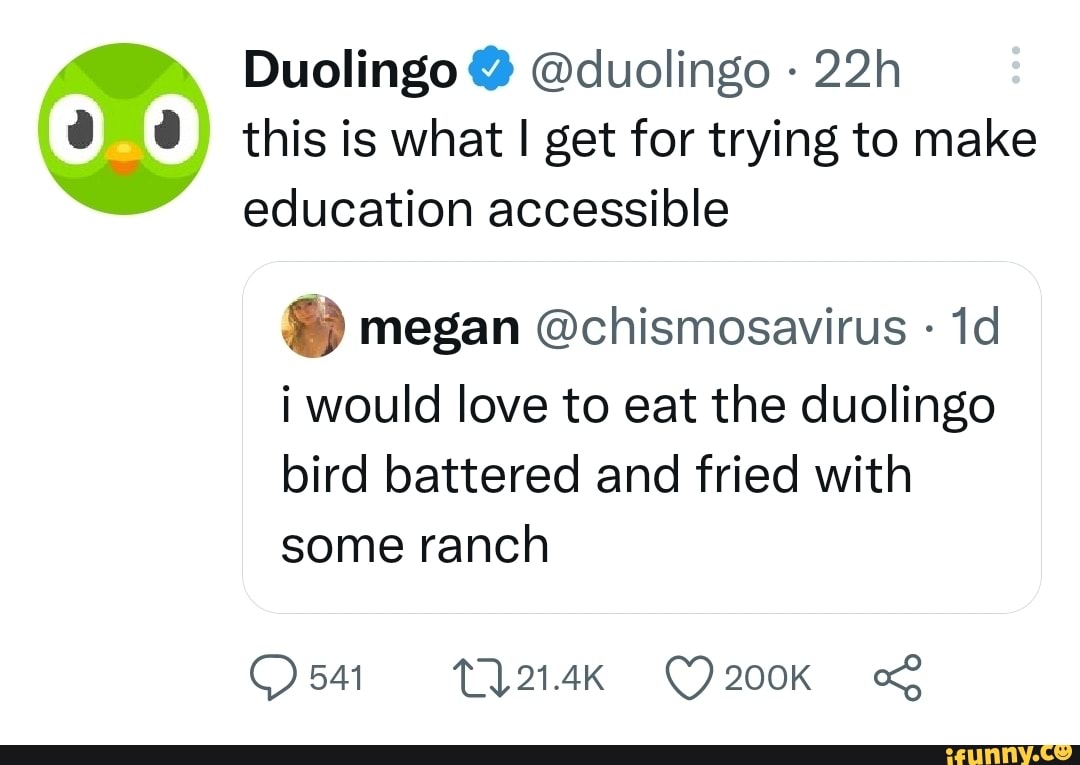
Task: Click the Duolingo display name
Action: point(348,68)
